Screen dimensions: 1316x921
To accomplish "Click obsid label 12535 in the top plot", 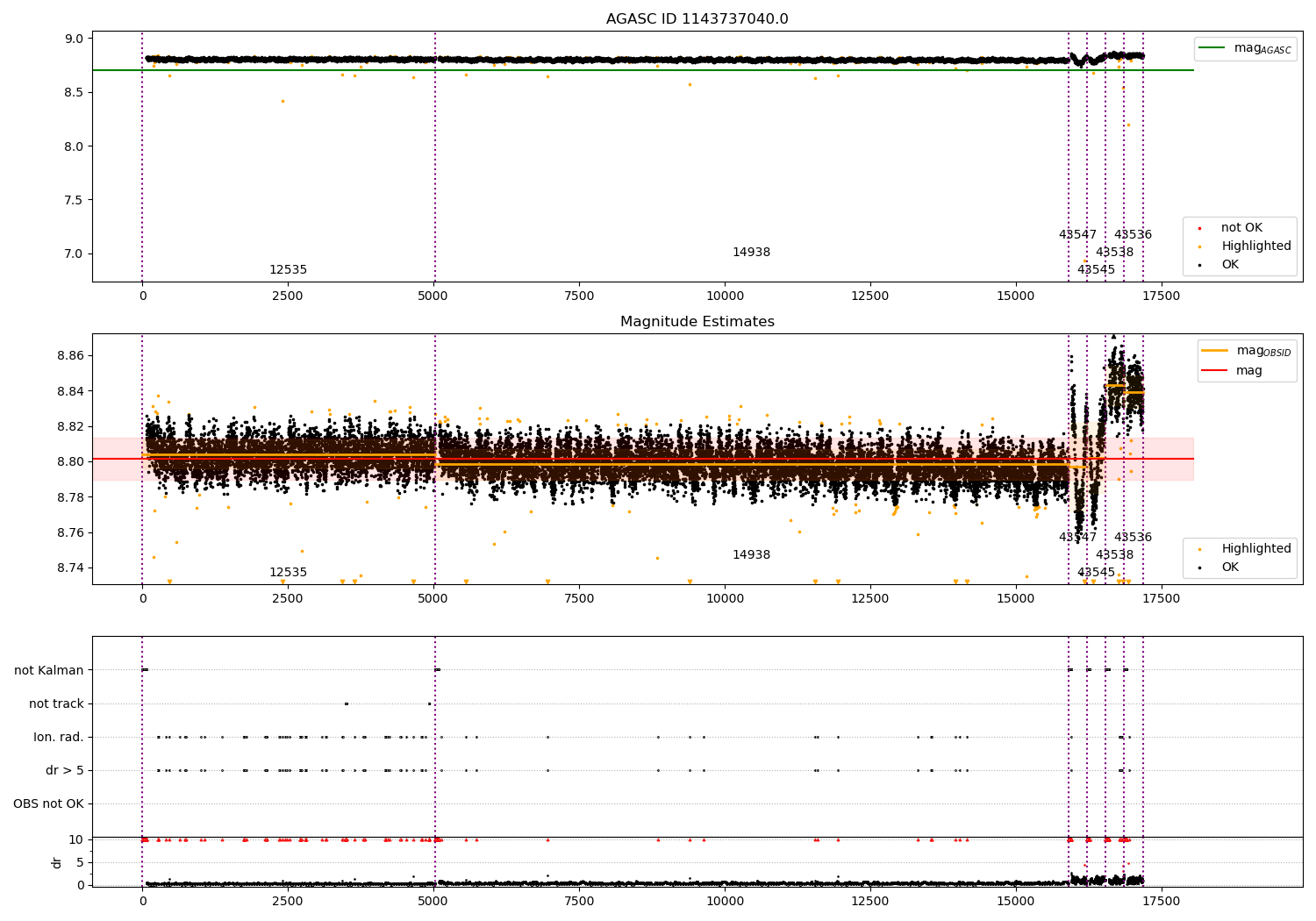I will point(288,270).
